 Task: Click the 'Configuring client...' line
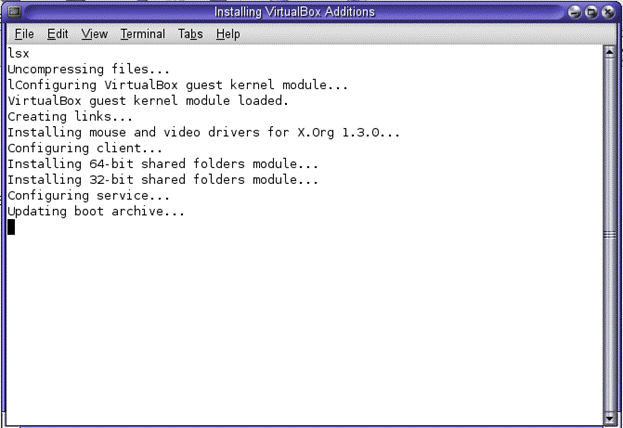pos(85,148)
